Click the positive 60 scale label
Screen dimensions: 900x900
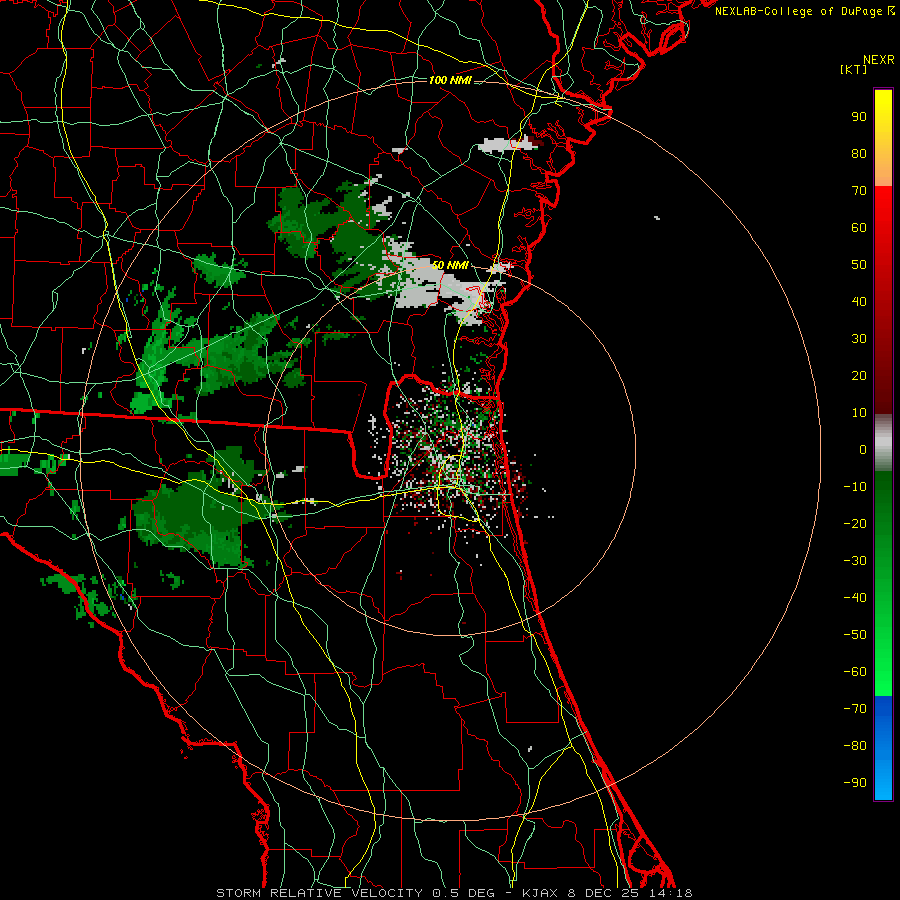point(859,227)
